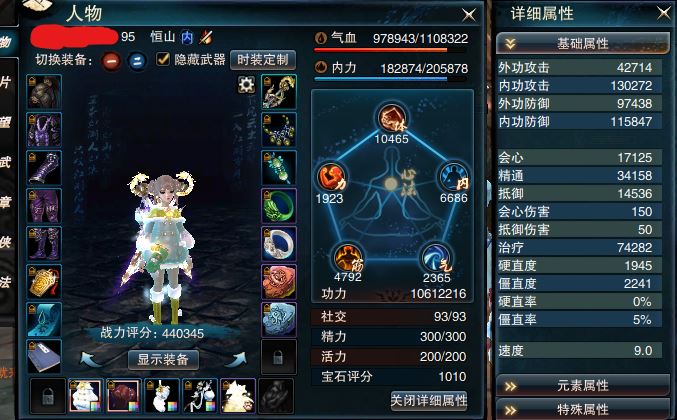This screenshot has height=420, width=677.
Task: Click the 力 strength attribute icon
Action: (332, 177)
